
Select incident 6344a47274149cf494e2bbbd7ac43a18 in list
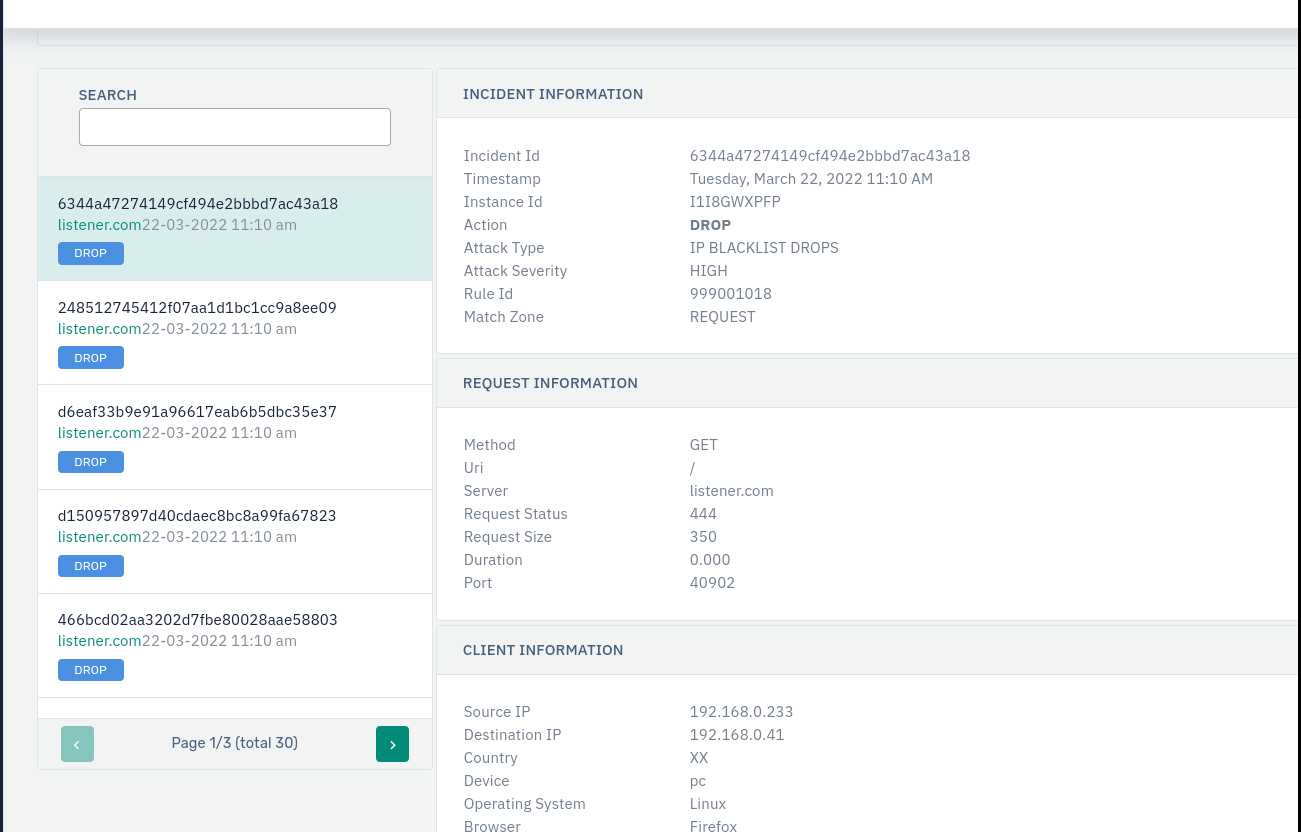tap(235, 228)
